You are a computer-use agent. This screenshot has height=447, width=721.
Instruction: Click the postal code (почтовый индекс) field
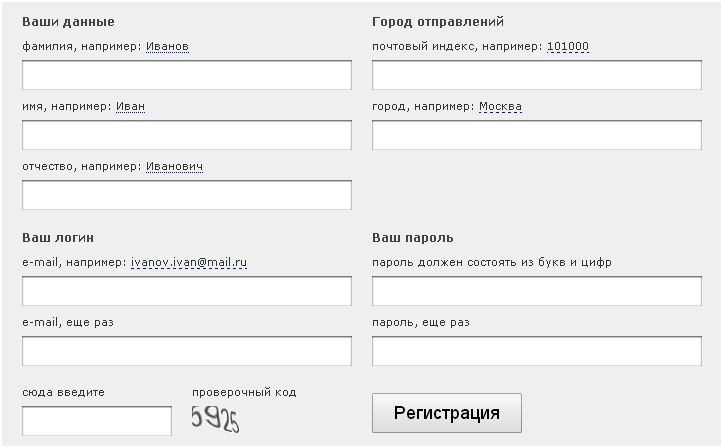tap(536, 75)
